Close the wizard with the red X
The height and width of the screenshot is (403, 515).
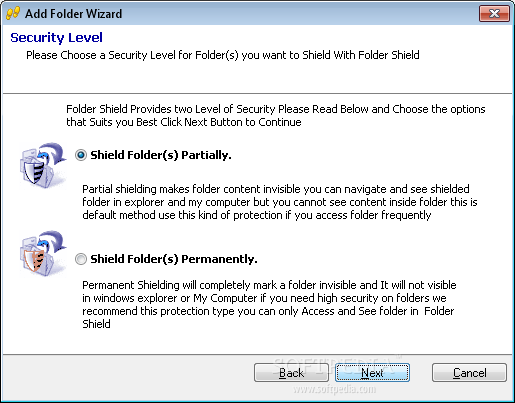click(494, 14)
